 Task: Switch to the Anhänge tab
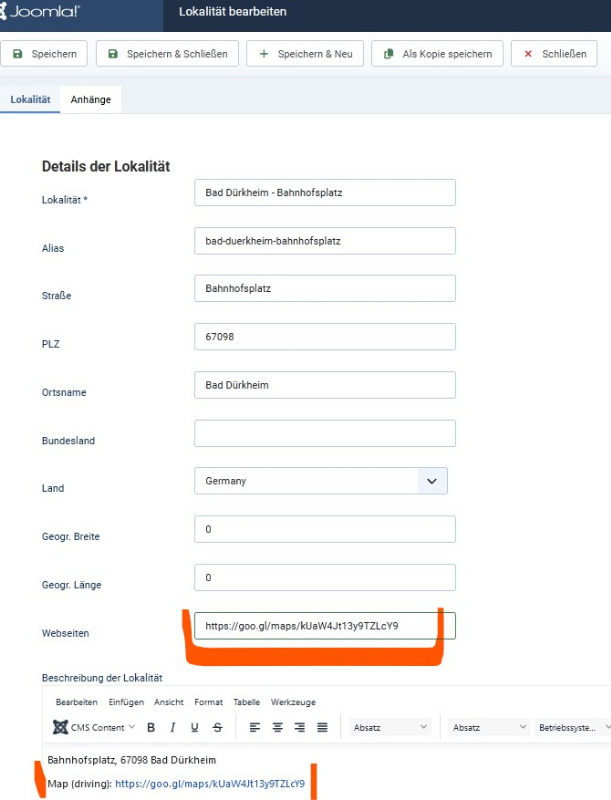pyautogui.click(x=91, y=99)
